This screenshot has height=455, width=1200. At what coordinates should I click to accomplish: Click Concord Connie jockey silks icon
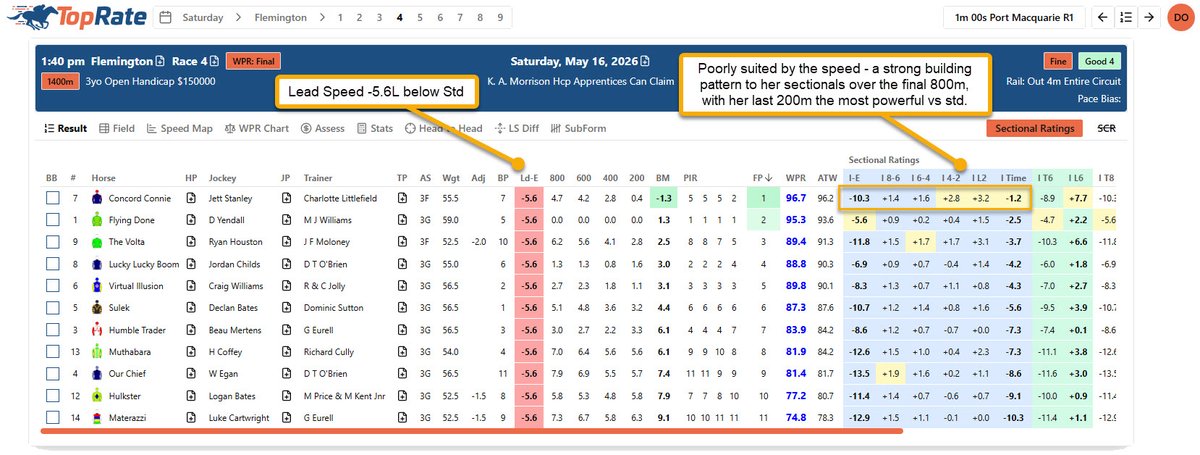[x=97, y=198]
